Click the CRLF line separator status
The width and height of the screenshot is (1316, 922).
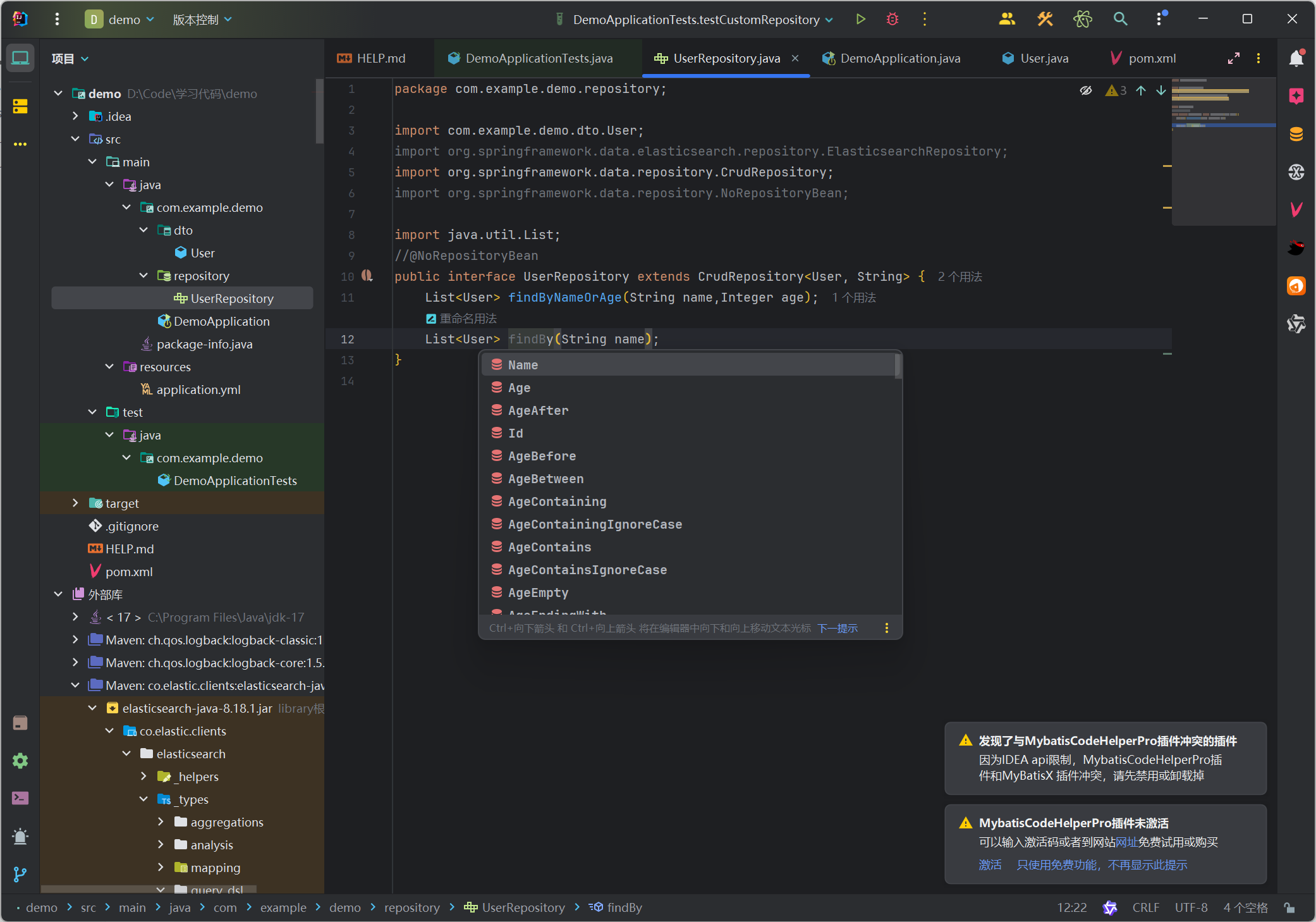[1145, 907]
